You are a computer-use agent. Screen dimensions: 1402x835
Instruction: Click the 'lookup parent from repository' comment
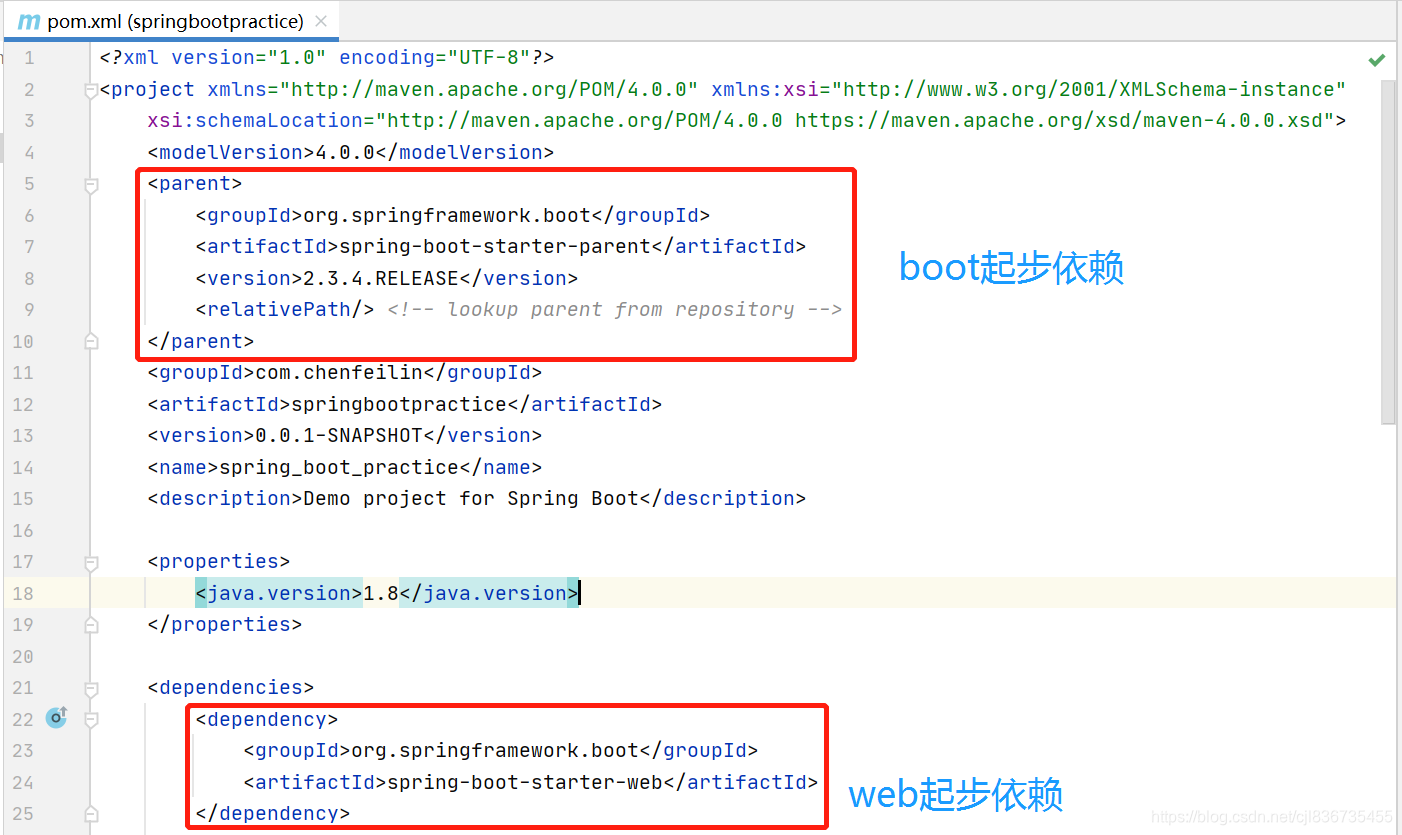615,310
